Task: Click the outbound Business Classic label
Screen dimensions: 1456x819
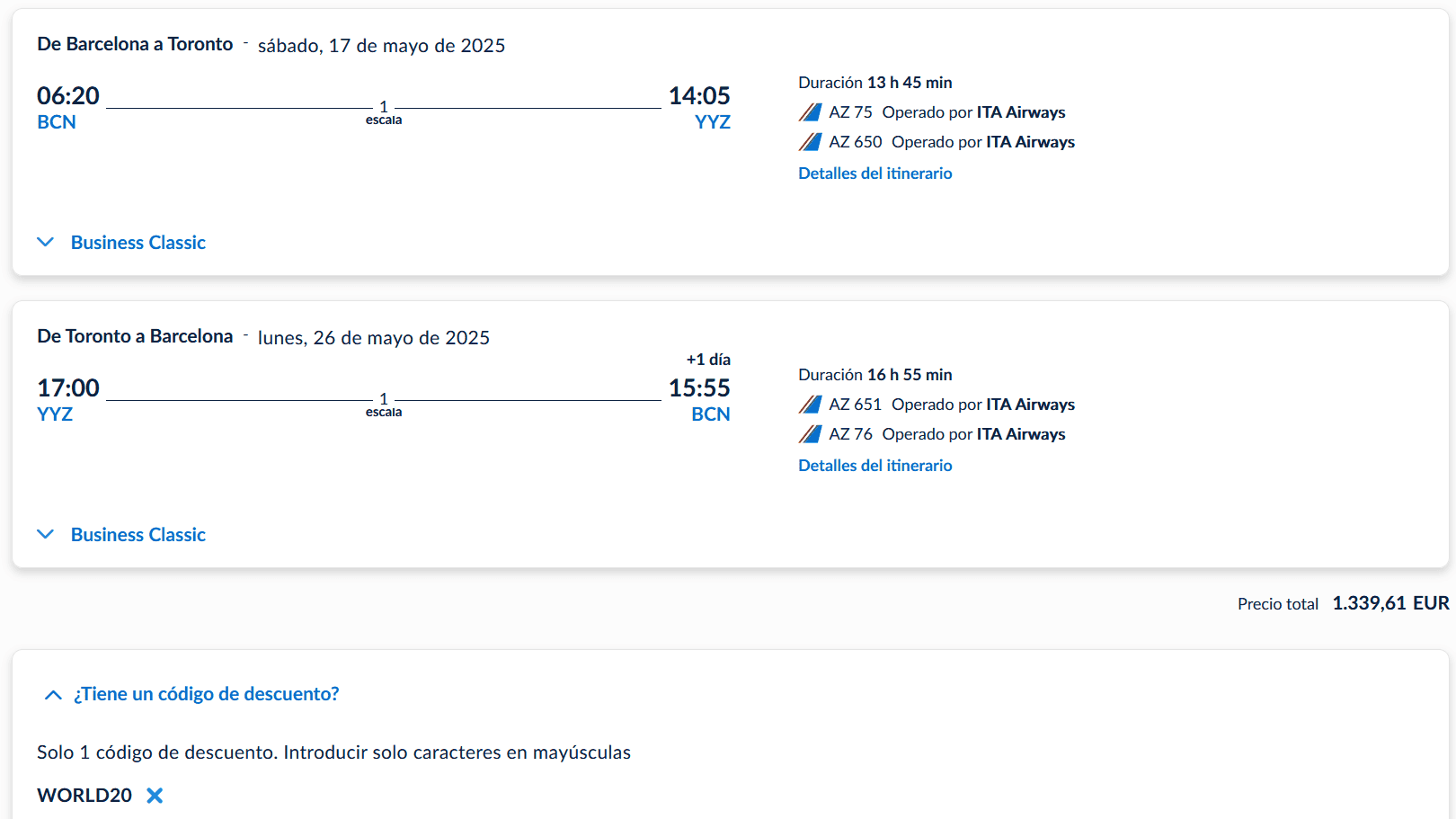Action: (138, 243)
